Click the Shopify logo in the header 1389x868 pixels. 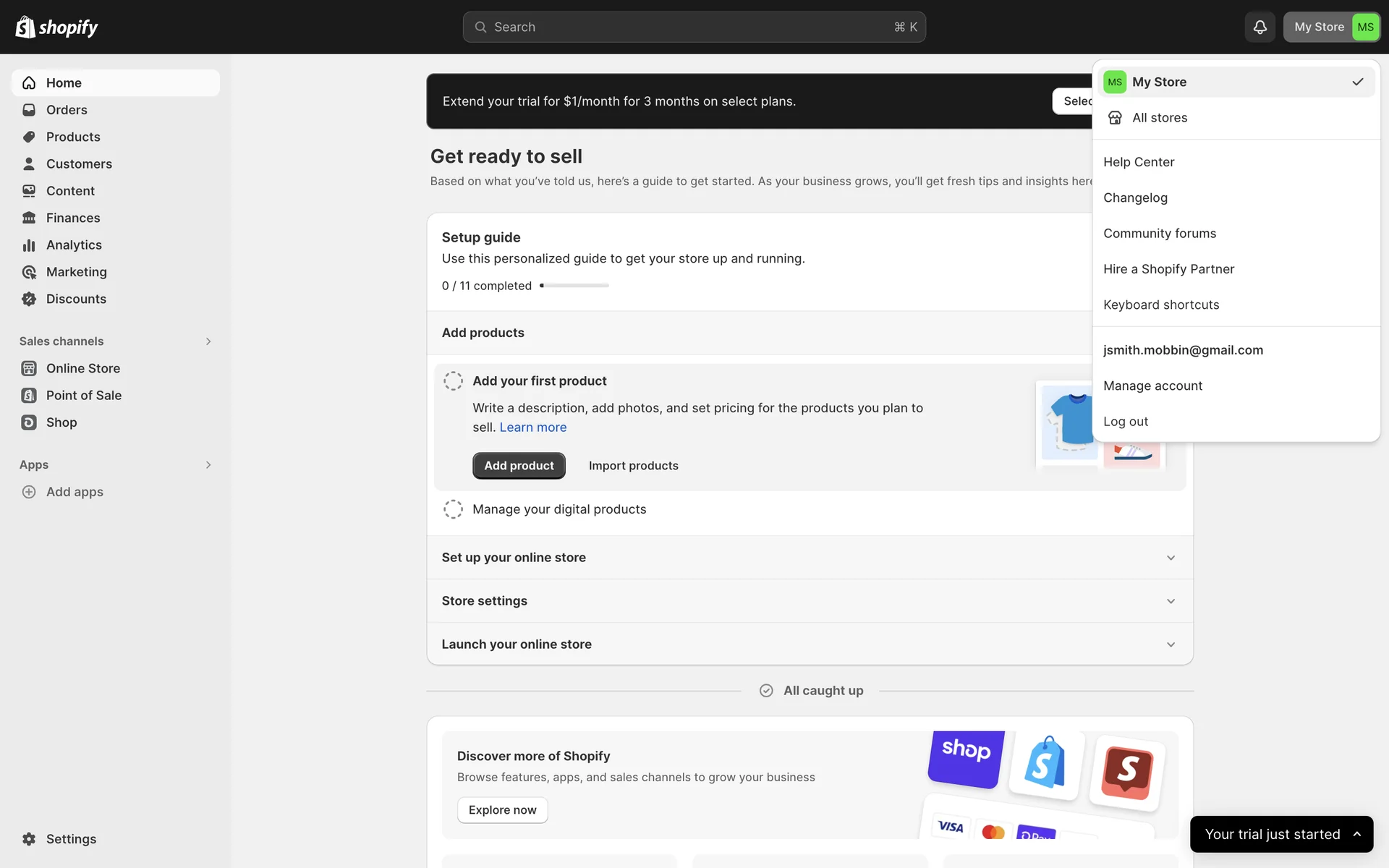pos(56,27)
